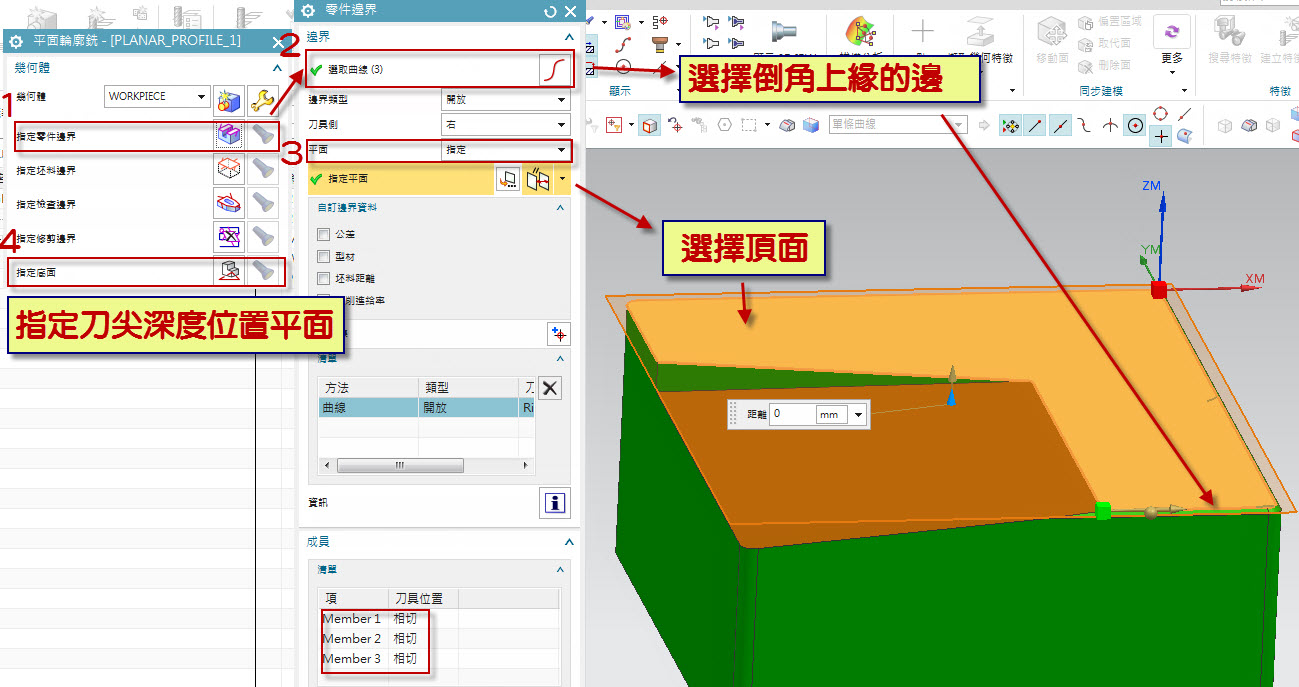Open the settings gear of 零件邊界 dialog
Viewport: 1299px width, 687px height.
308,11
